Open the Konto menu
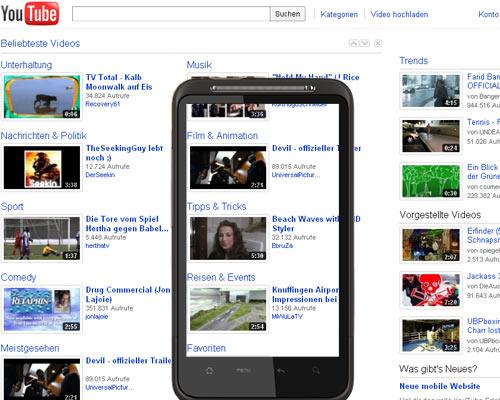 489,14
